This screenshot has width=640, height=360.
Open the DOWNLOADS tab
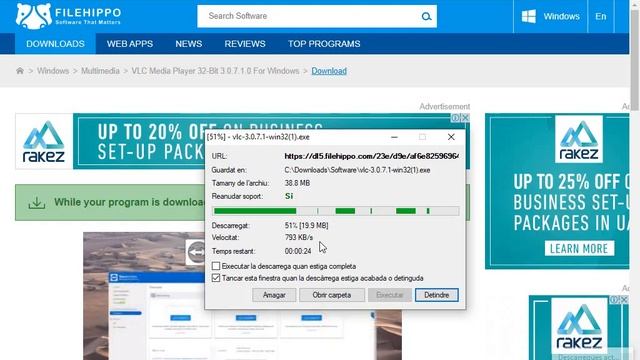tap(56, 44)
